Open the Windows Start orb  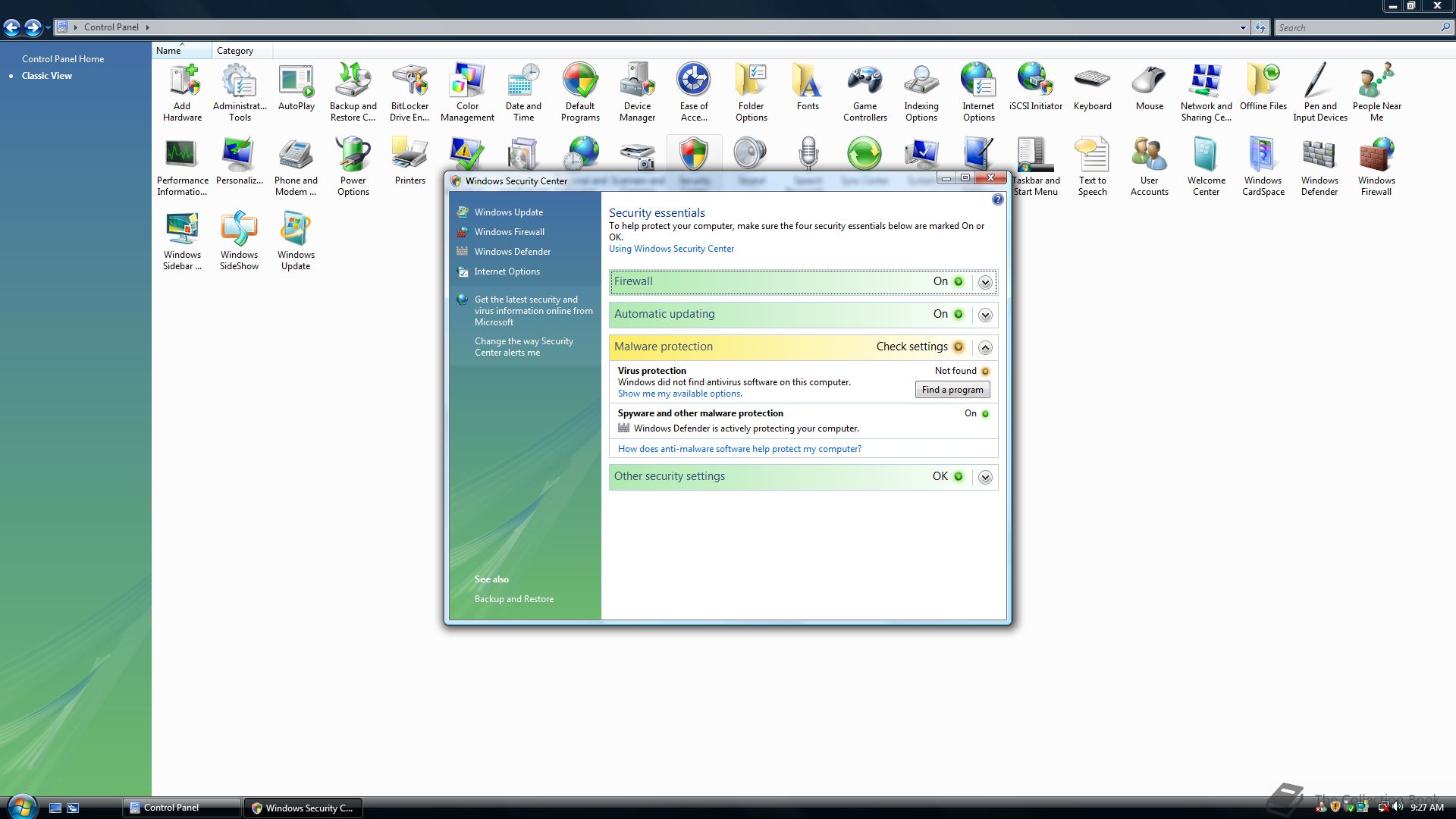tap(21, 806)
